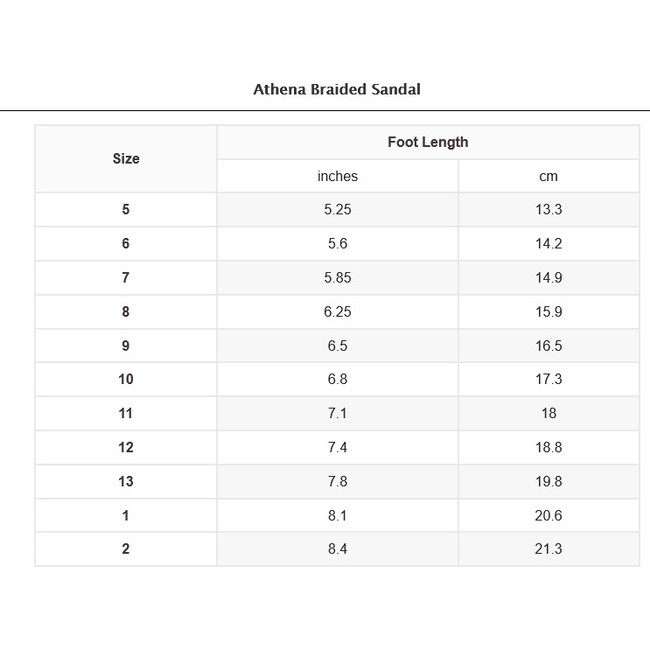Click the 17.3 cm cell

[548, 380]
